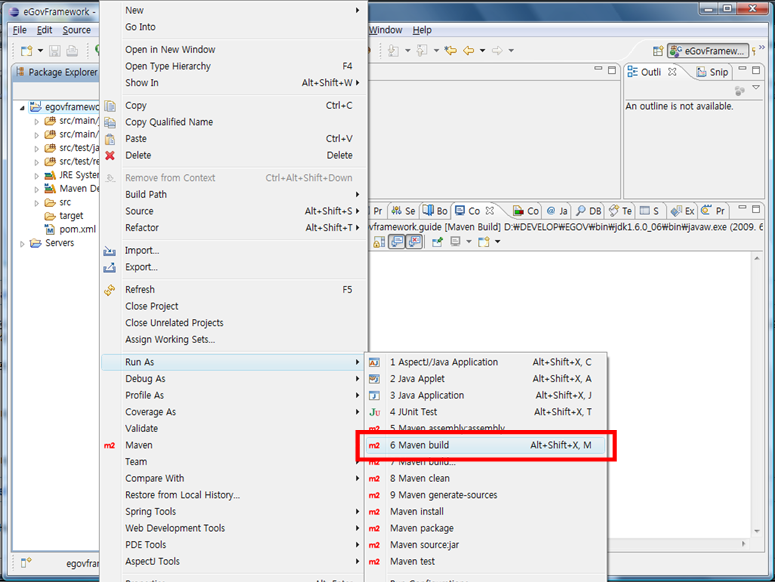This screenshot has height=582, width=775.
Task: Click the New wizard toolbar icon
Action: click(x=26, y=51)
